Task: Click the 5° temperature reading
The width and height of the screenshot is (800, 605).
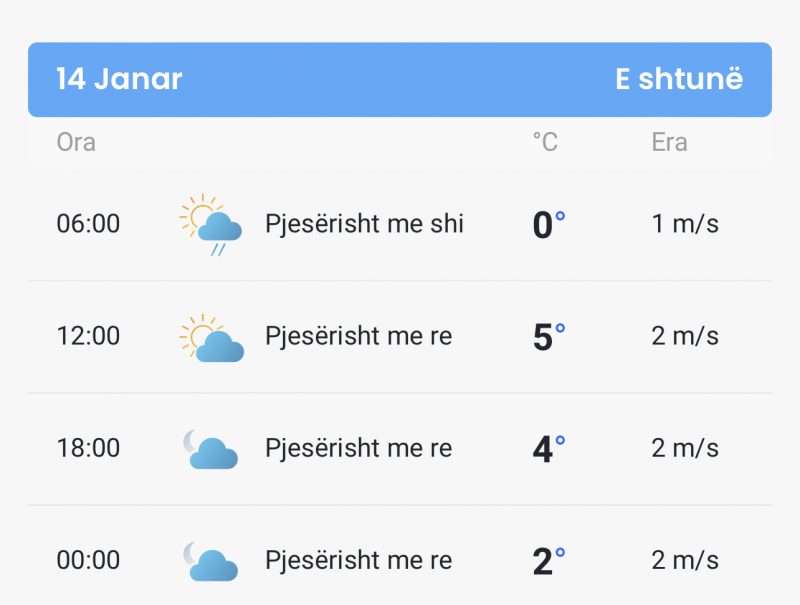Action: coord(549,337)
